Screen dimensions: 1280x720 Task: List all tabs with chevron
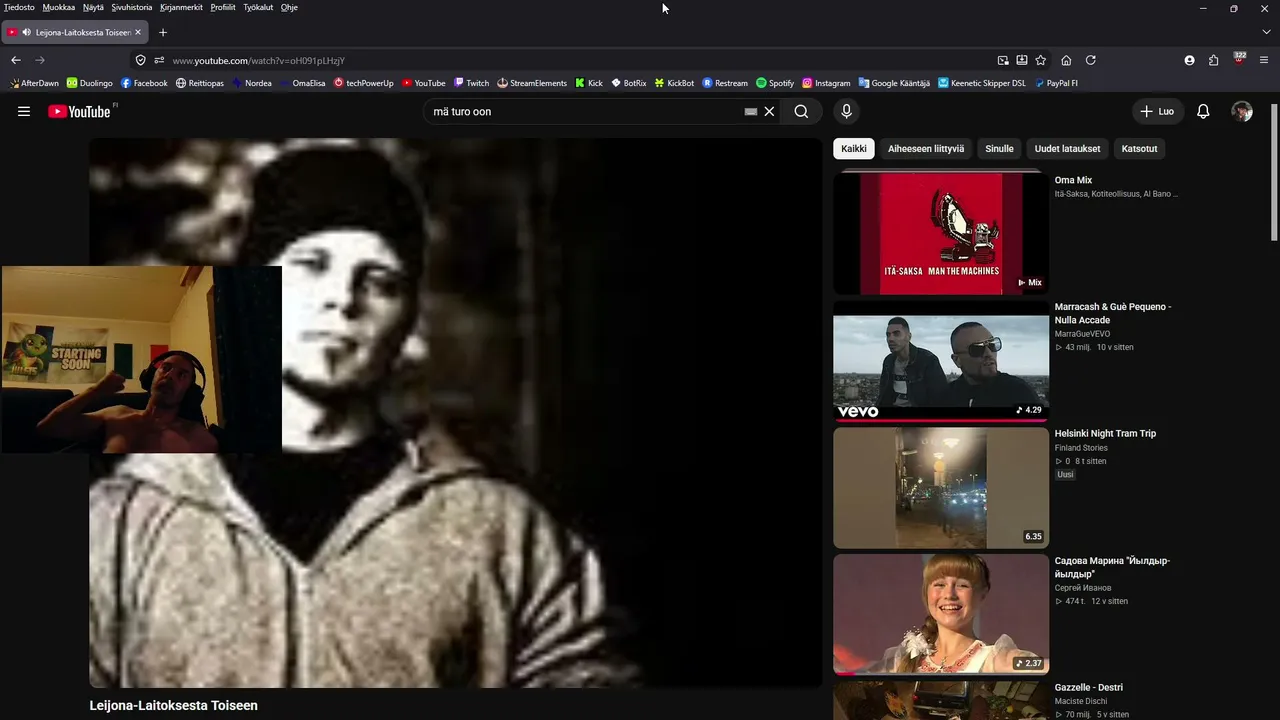1266,32
